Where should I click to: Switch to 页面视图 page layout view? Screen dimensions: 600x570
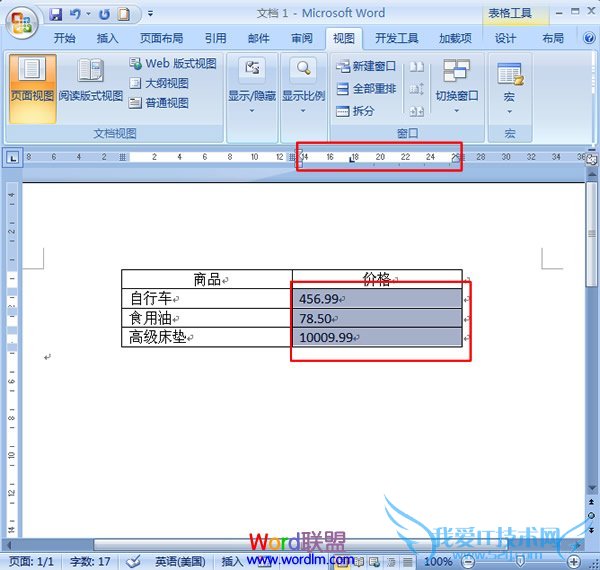(33, 88)
